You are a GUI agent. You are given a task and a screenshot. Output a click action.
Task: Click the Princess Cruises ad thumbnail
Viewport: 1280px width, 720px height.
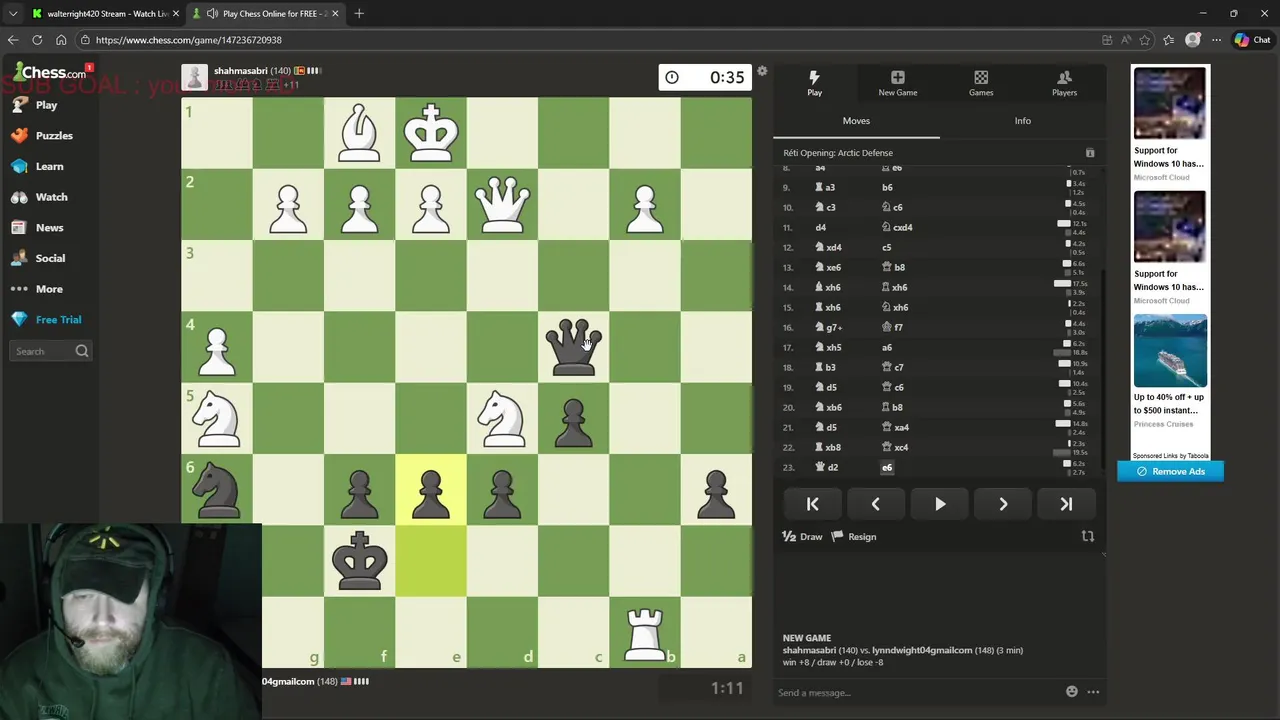point(1170,351)
